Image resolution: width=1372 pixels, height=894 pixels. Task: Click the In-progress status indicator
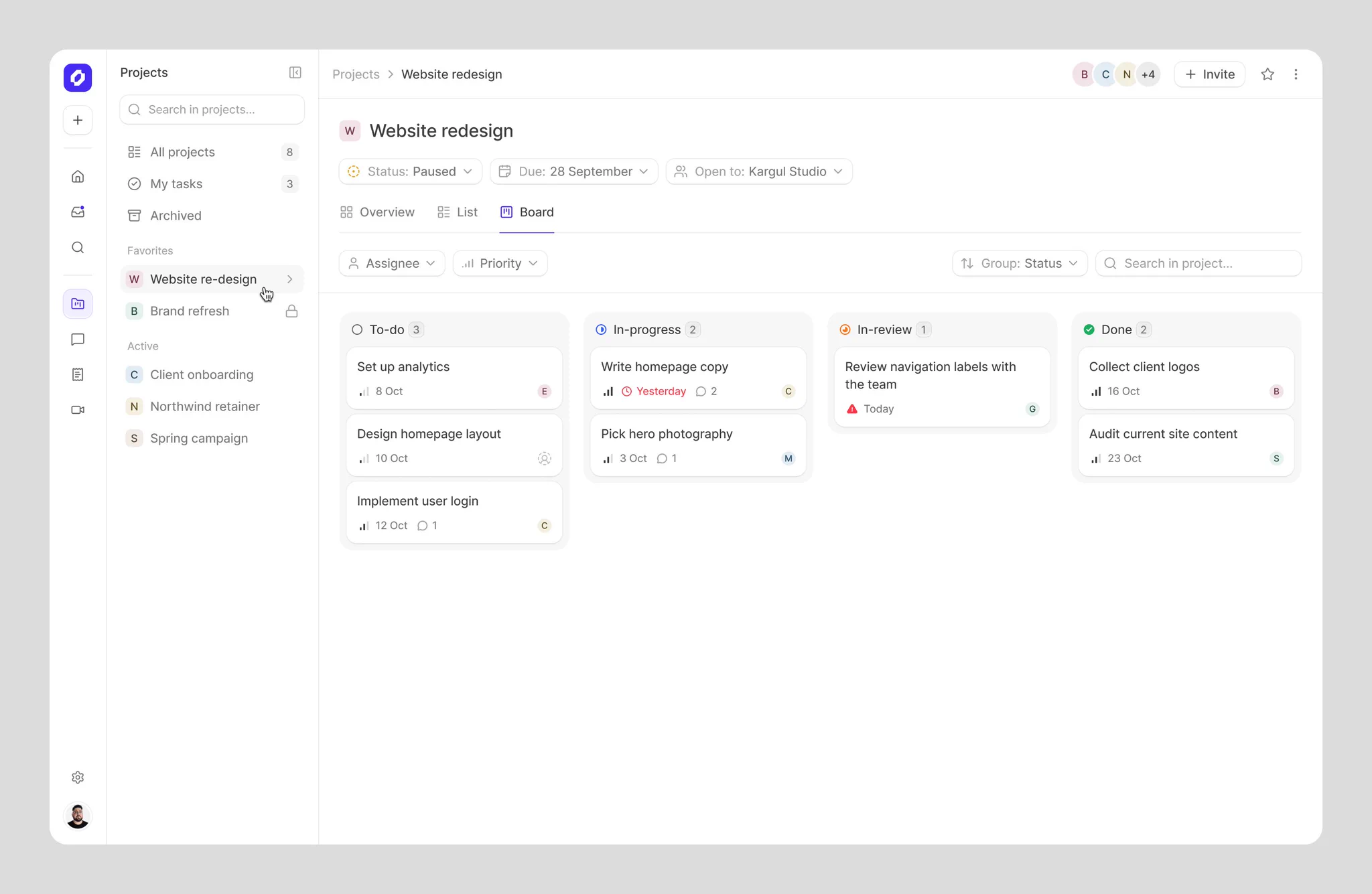point(601,329)
